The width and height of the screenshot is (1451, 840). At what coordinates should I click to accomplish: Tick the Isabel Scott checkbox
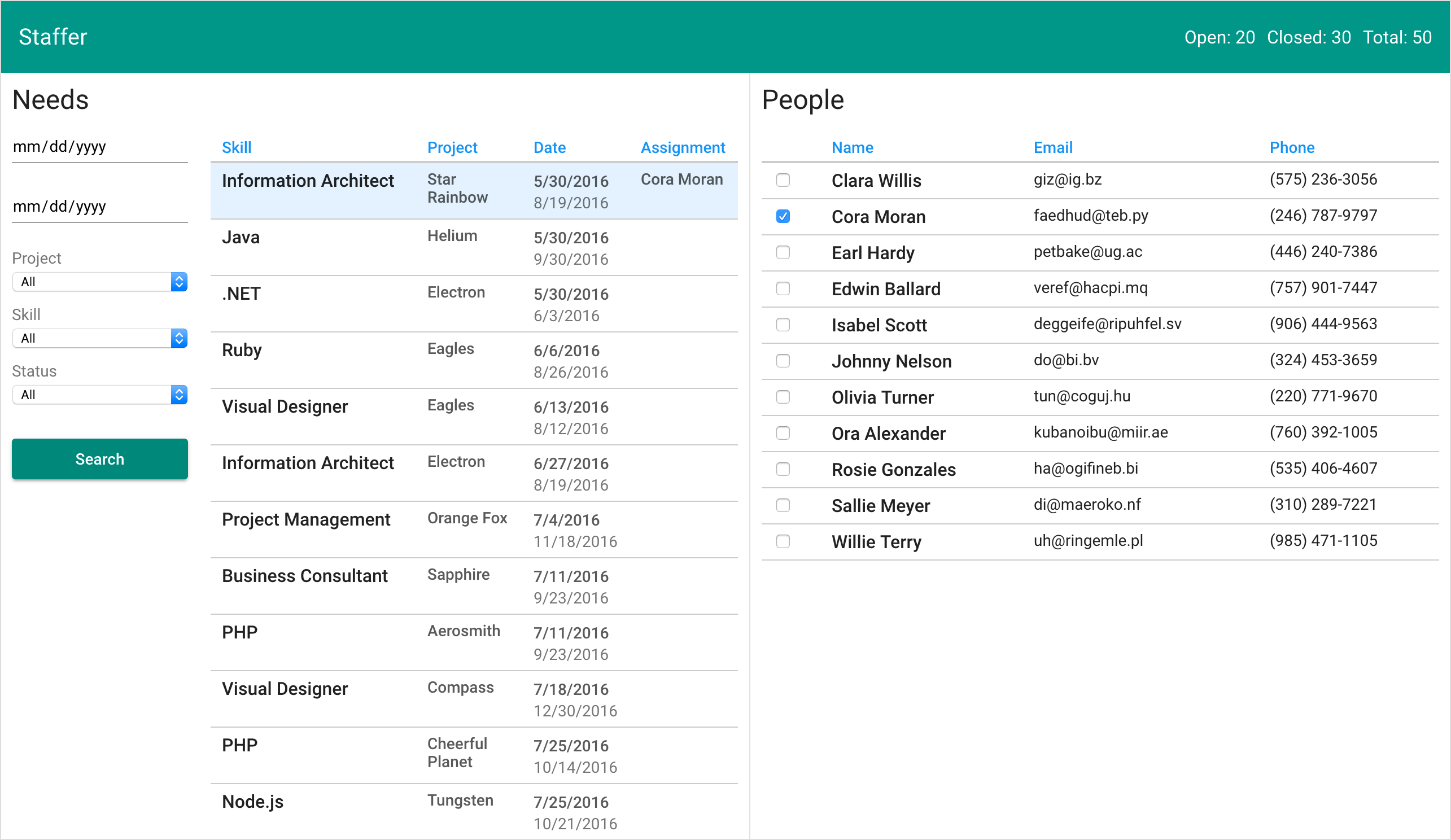[x=783, y=325]
